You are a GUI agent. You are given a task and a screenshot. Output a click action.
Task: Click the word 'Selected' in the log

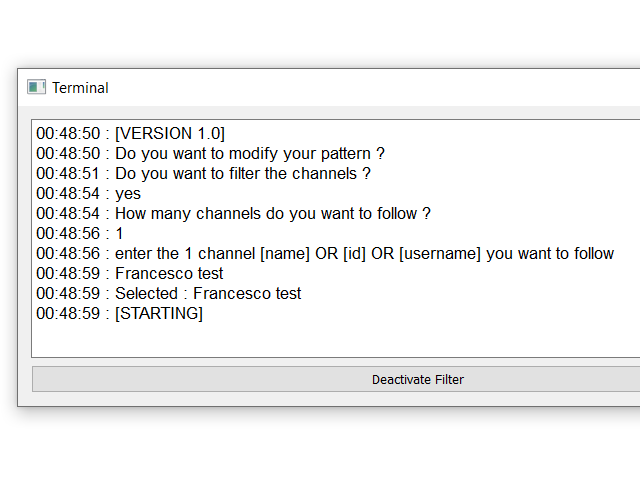click(x=147, y=293)
